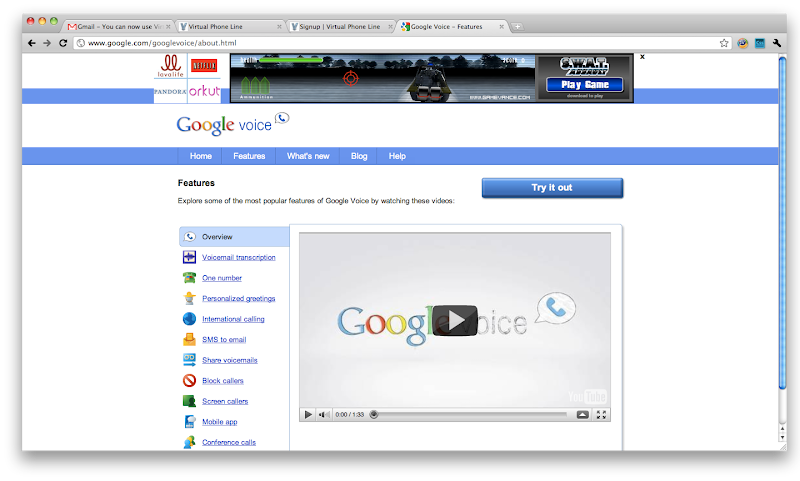Click Play Game in banner ad

585,85
